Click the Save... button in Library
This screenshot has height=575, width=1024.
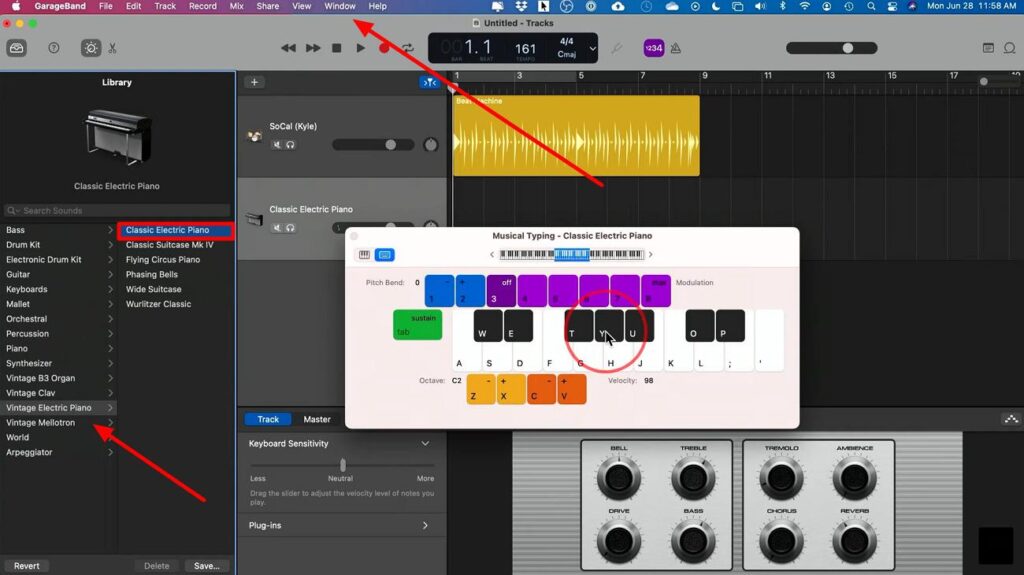[206, 566]
